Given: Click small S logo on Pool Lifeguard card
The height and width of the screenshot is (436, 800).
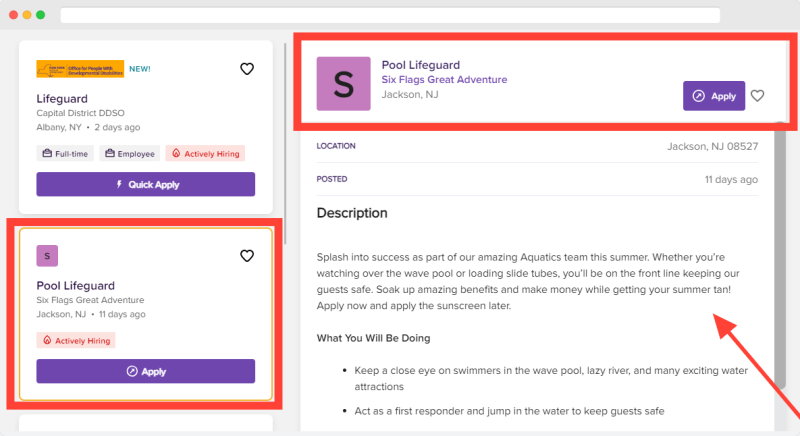Looking at the screenshot, I should pyautogui.click(x=47, y=256).
